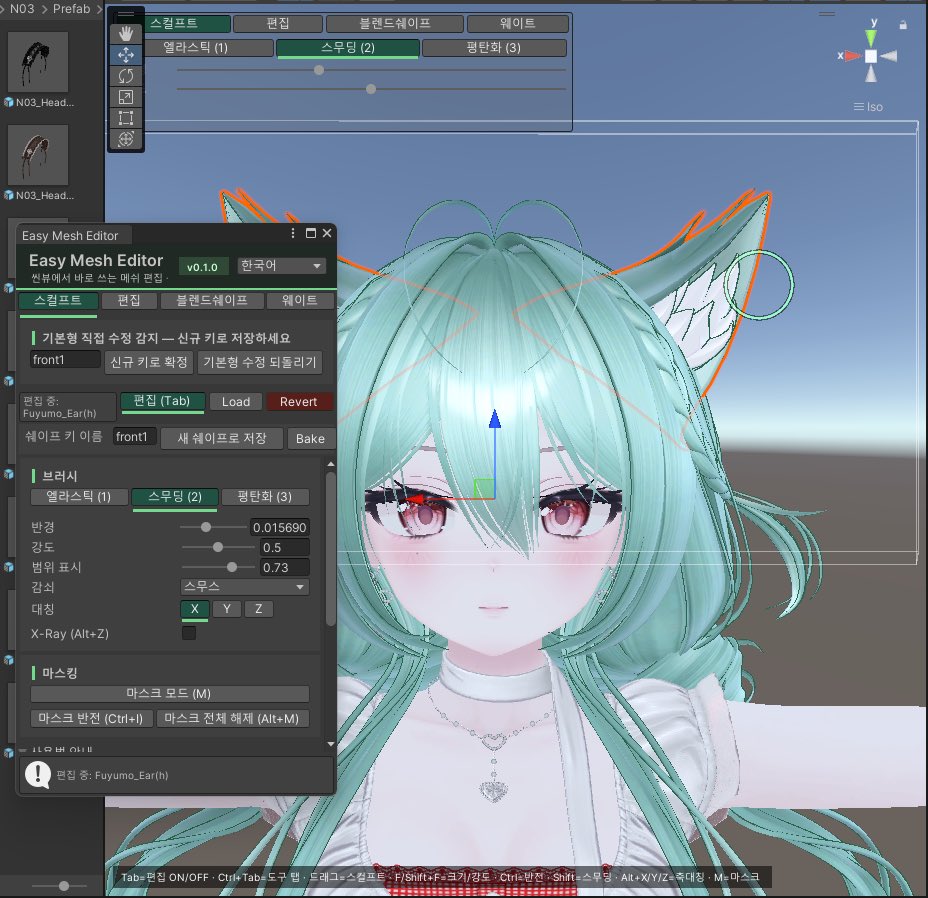The width and height of the screenshot is (928, 898).
Task: Open the 웨이트 tab in editor window
Action: [x=299, y=300]
